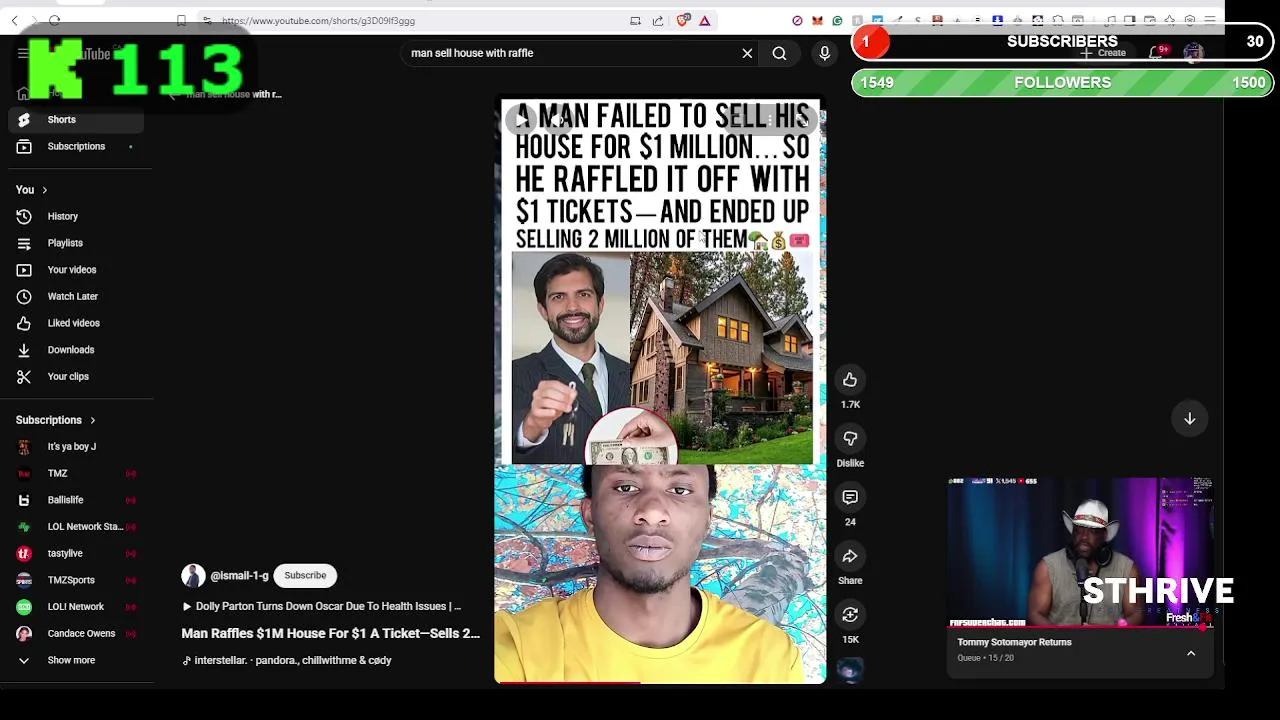Subscribe to @ismail-1-g
The height and width of the screenshot is (720, 1280).
coord(305,576)
